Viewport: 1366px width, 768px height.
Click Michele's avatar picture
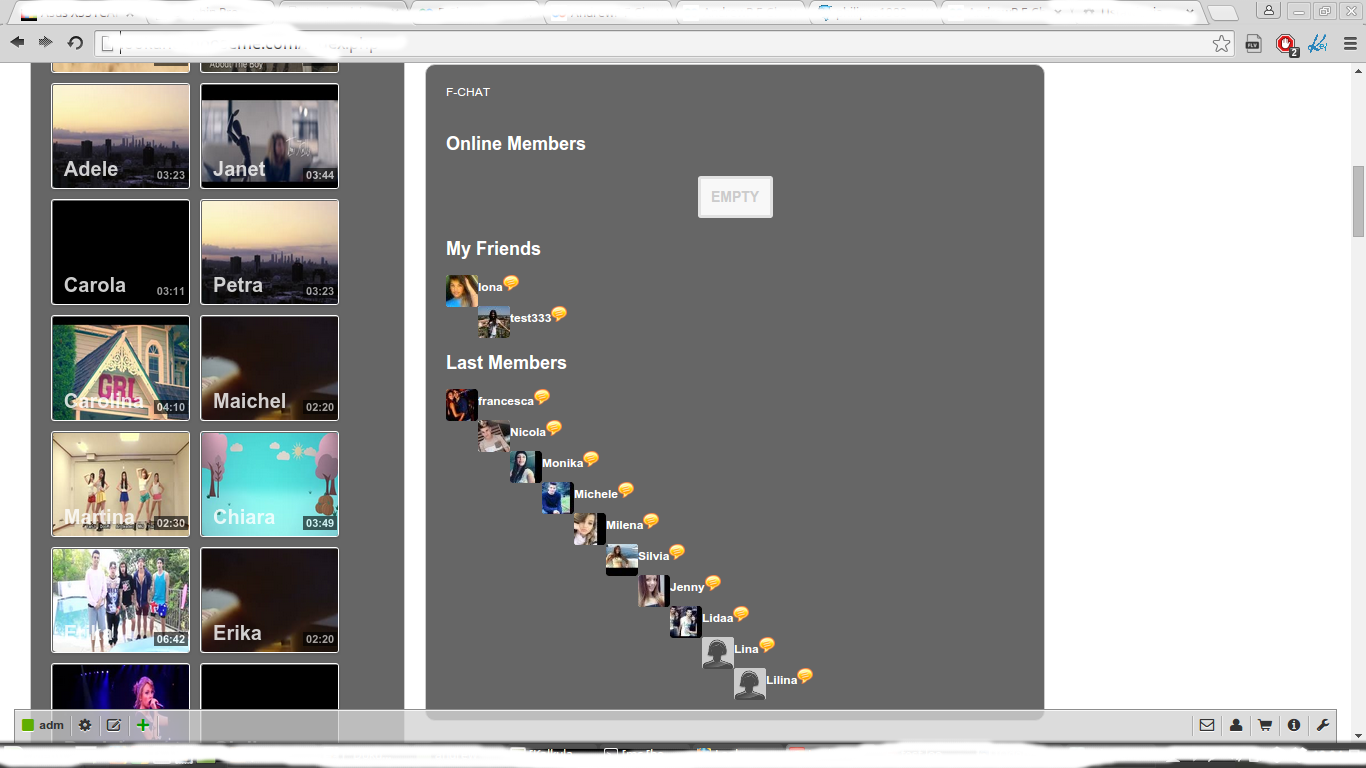558,498
